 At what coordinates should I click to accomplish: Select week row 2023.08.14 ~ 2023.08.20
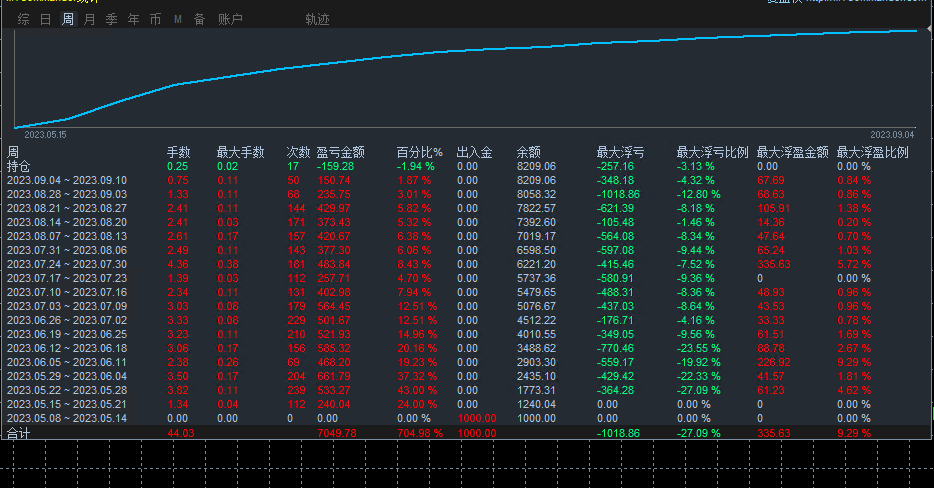coord(466,222)
